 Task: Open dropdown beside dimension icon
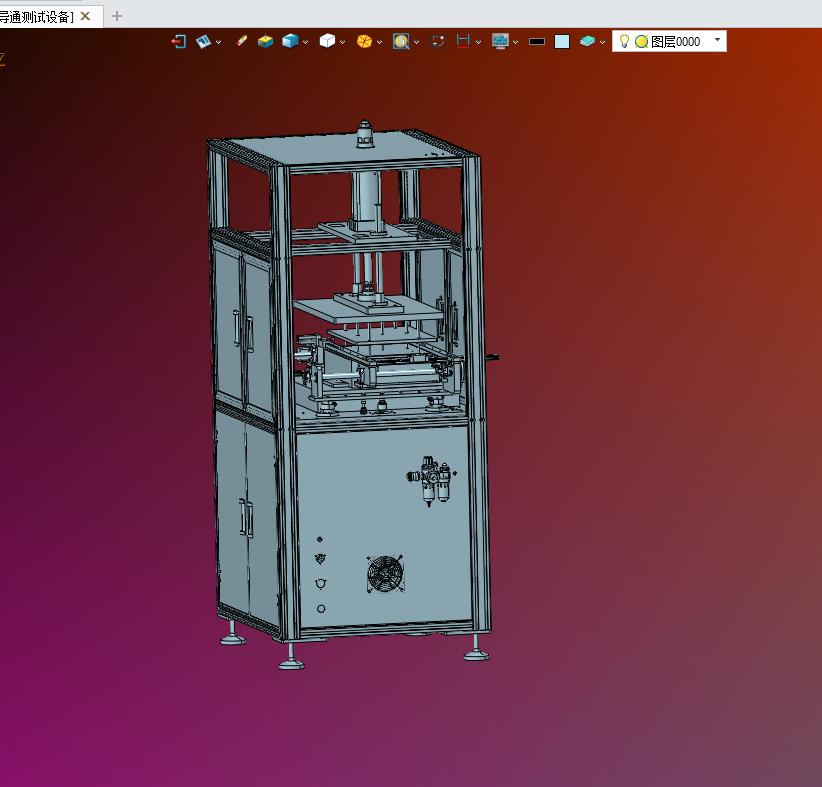point(478,42)
